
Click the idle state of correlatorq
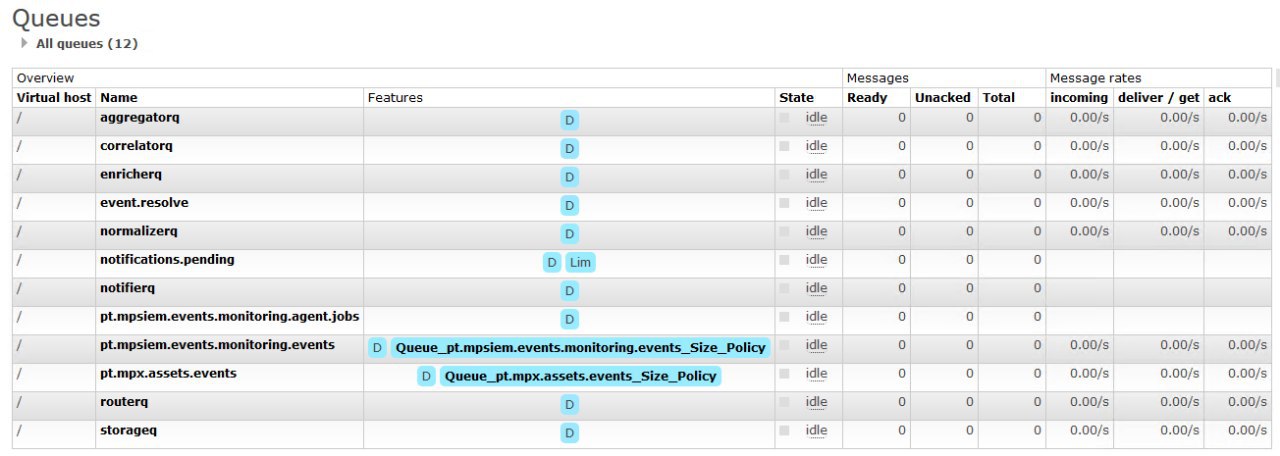click(817, 146)
